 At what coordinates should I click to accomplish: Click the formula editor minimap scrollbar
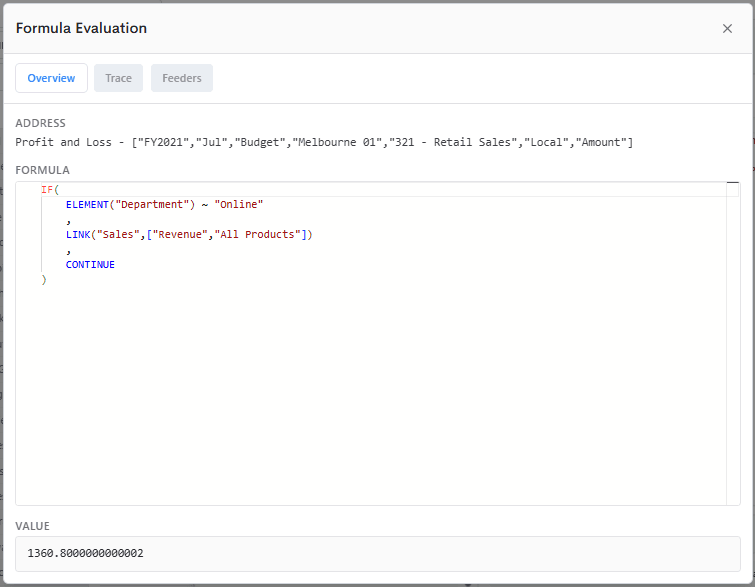pyautogui.click(x=733, y=343)
